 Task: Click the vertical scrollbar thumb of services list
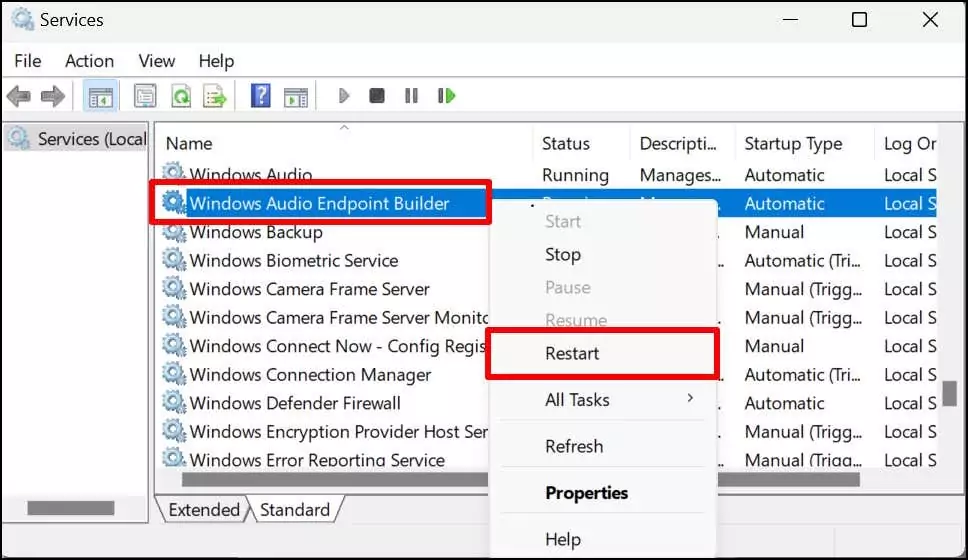pos(950,393)
